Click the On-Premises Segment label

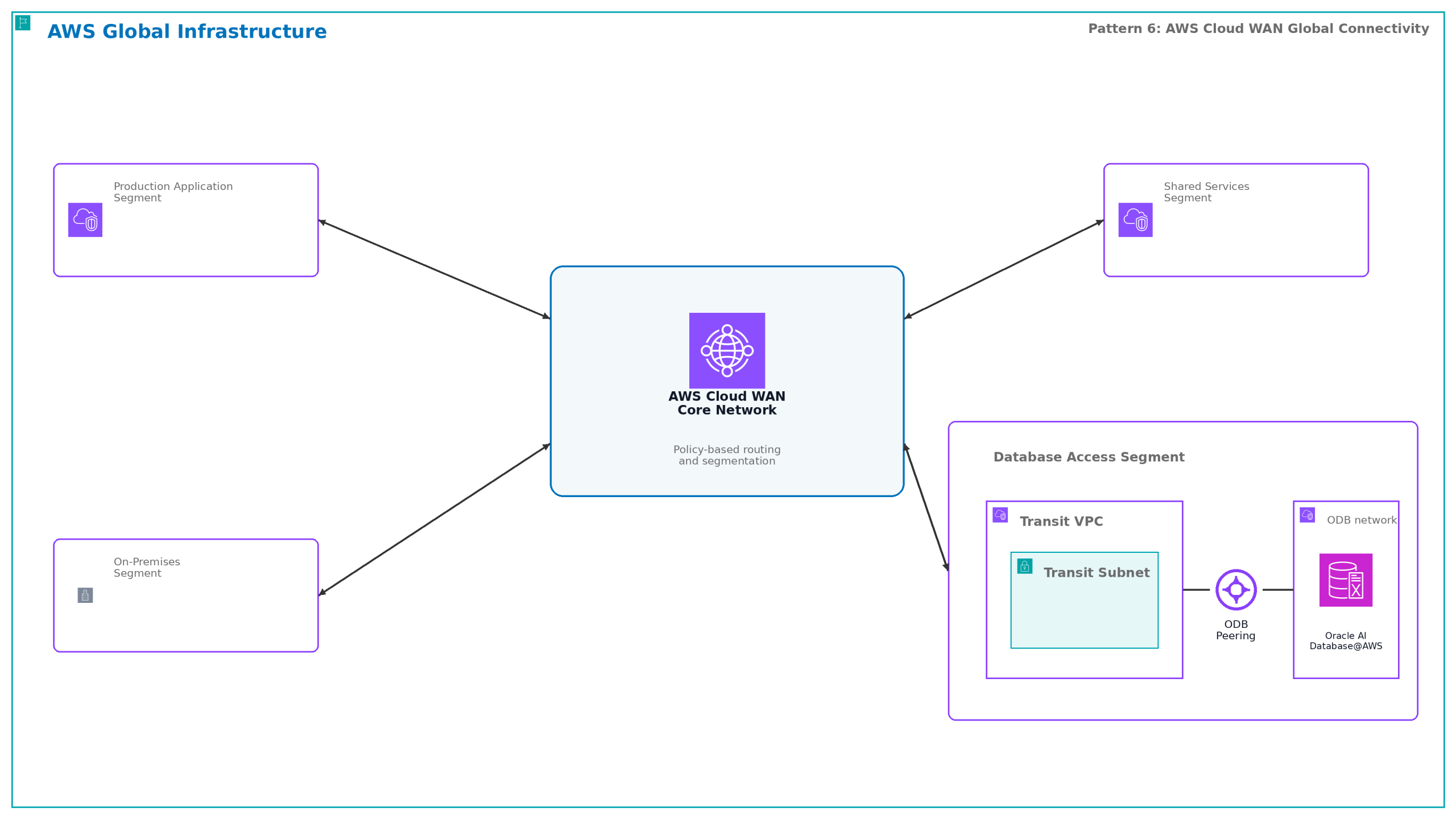coord(147,568)
